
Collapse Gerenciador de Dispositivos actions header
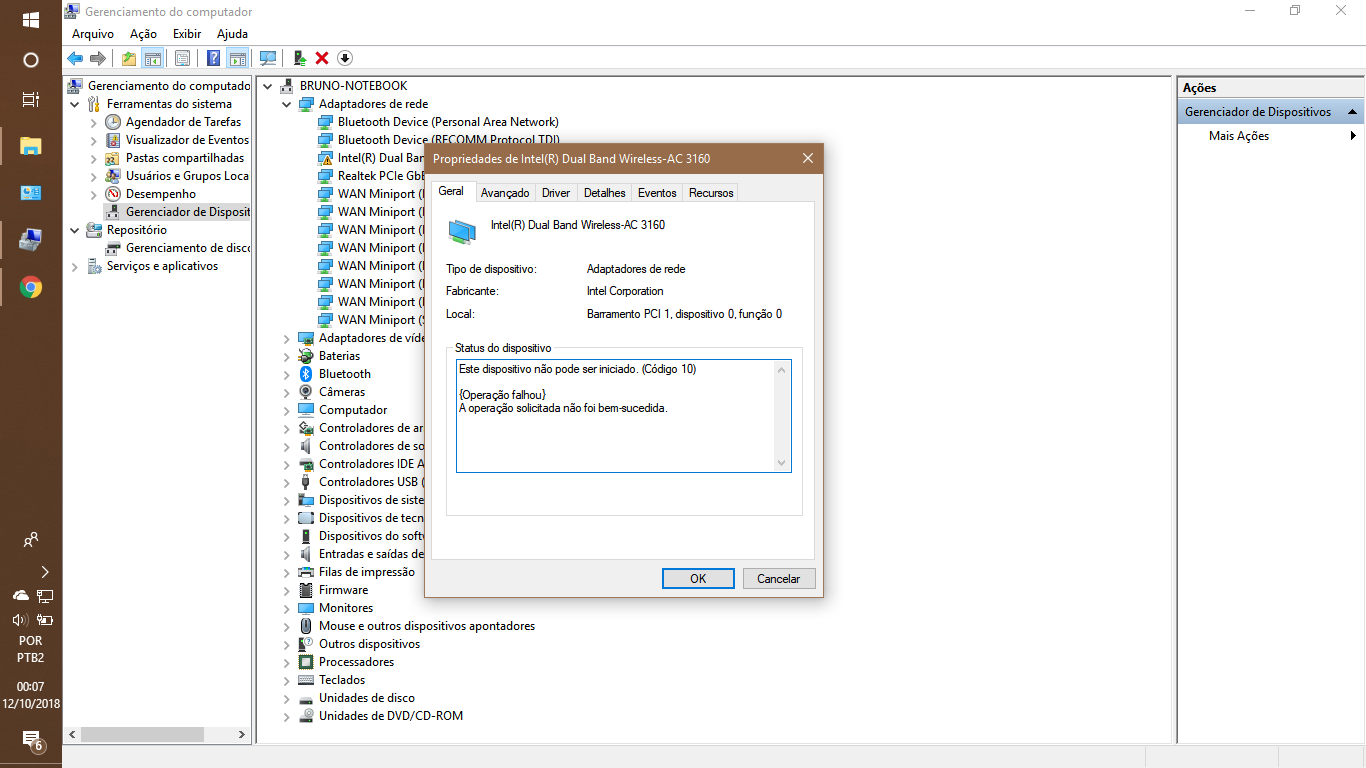click(x=1352, y=112)
